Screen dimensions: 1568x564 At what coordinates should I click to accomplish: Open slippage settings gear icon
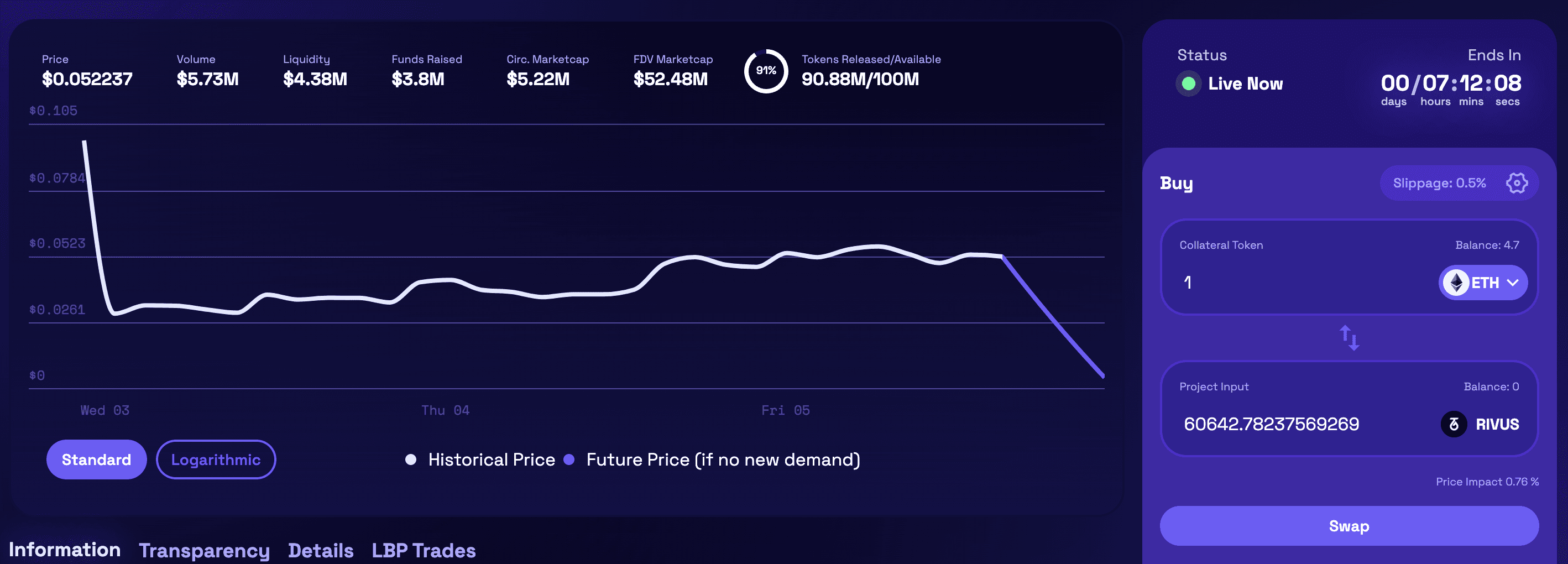pos(1516,182)
